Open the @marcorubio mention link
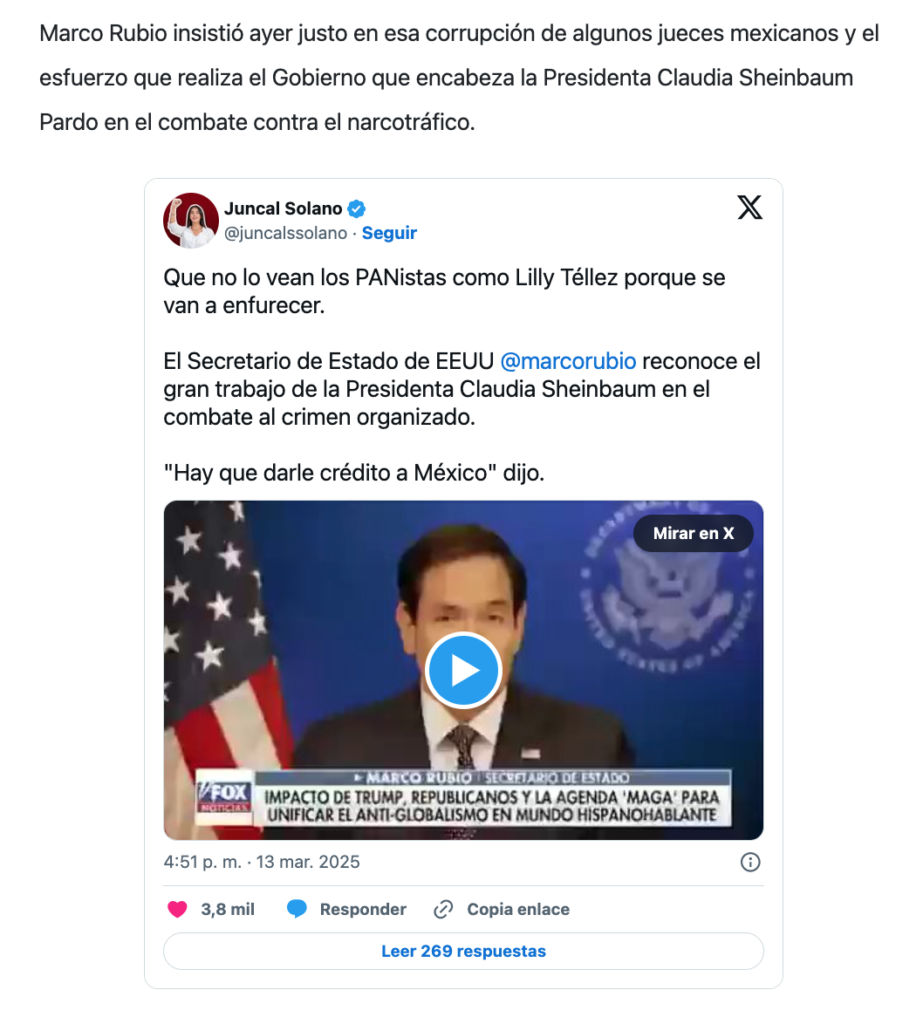The width and height of the screenshot is (923, 1024). coord(568,361)
